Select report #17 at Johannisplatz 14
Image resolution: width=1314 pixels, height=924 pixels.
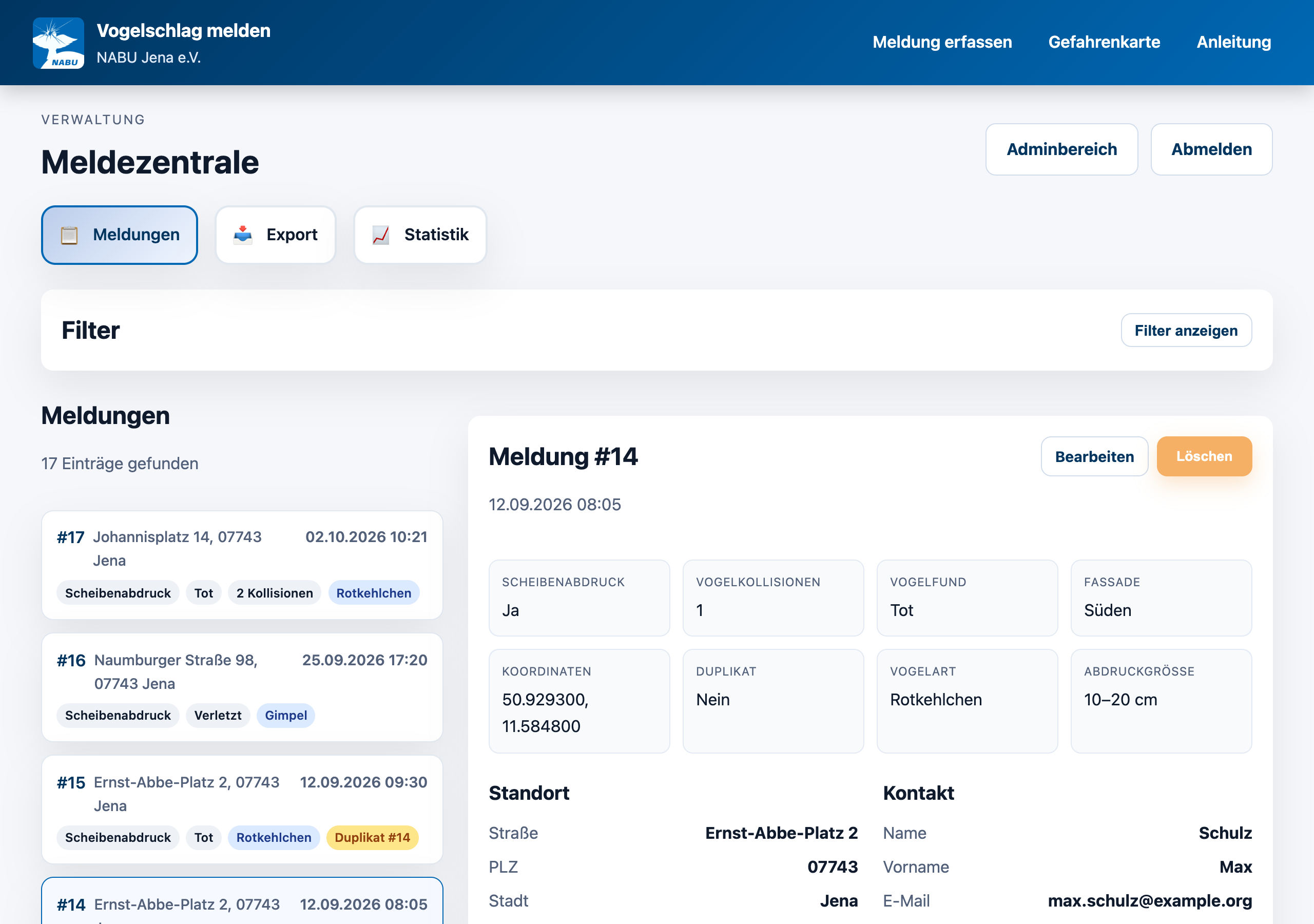pyautogui.click(x=242, y=565)
